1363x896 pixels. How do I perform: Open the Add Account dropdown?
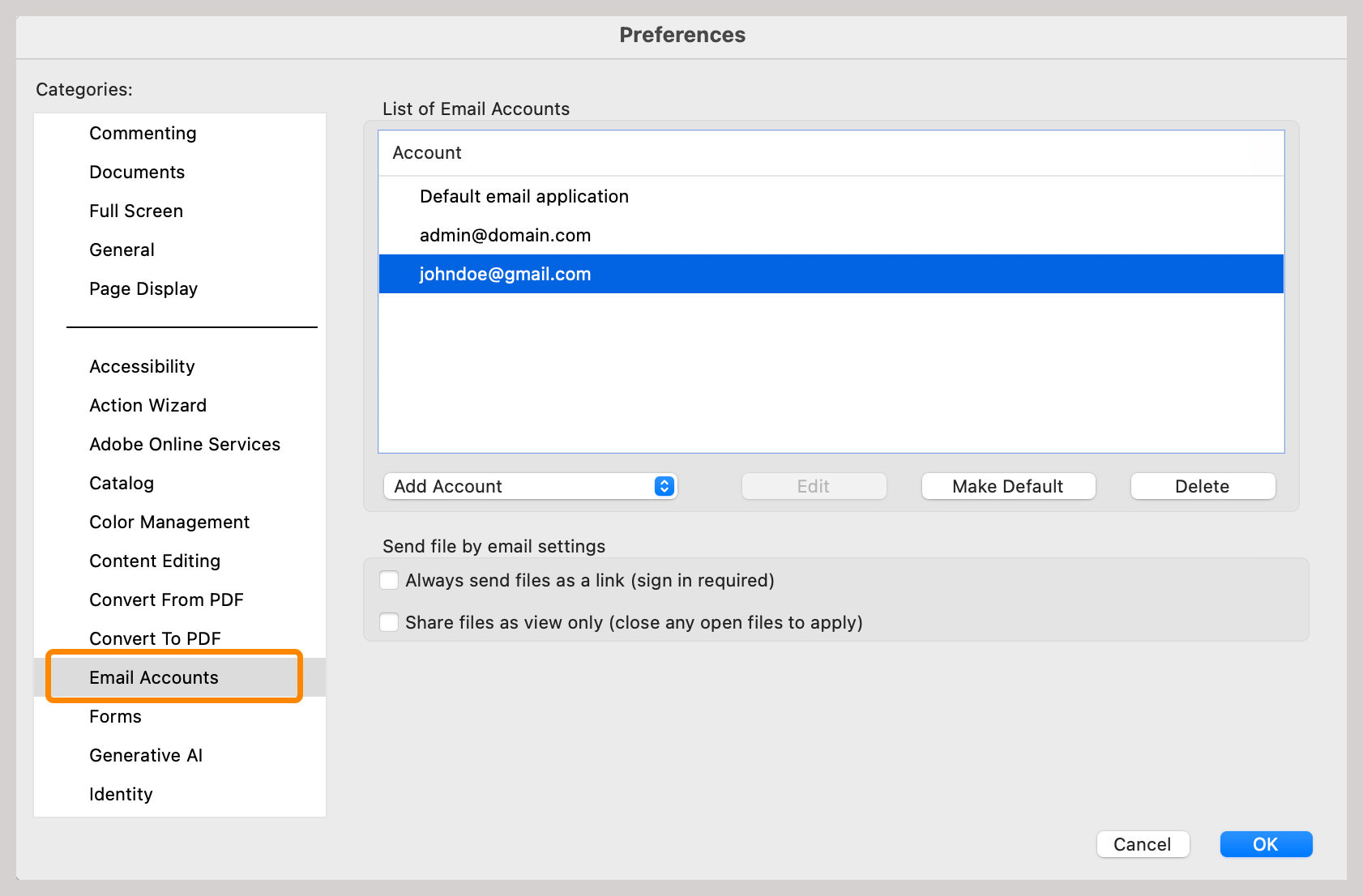click(530, 486)
